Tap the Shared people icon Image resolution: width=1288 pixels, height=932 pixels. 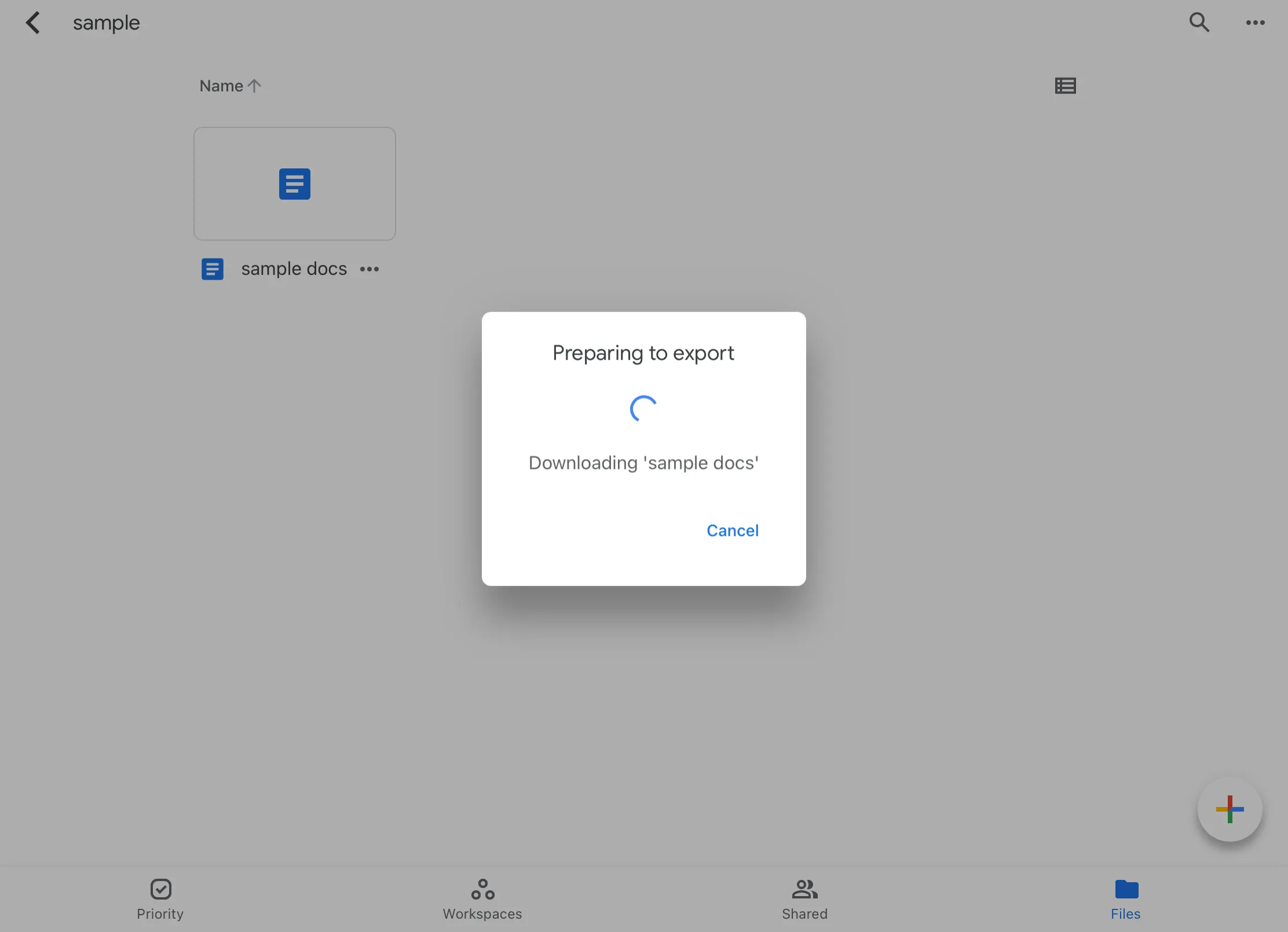(804, 889)
